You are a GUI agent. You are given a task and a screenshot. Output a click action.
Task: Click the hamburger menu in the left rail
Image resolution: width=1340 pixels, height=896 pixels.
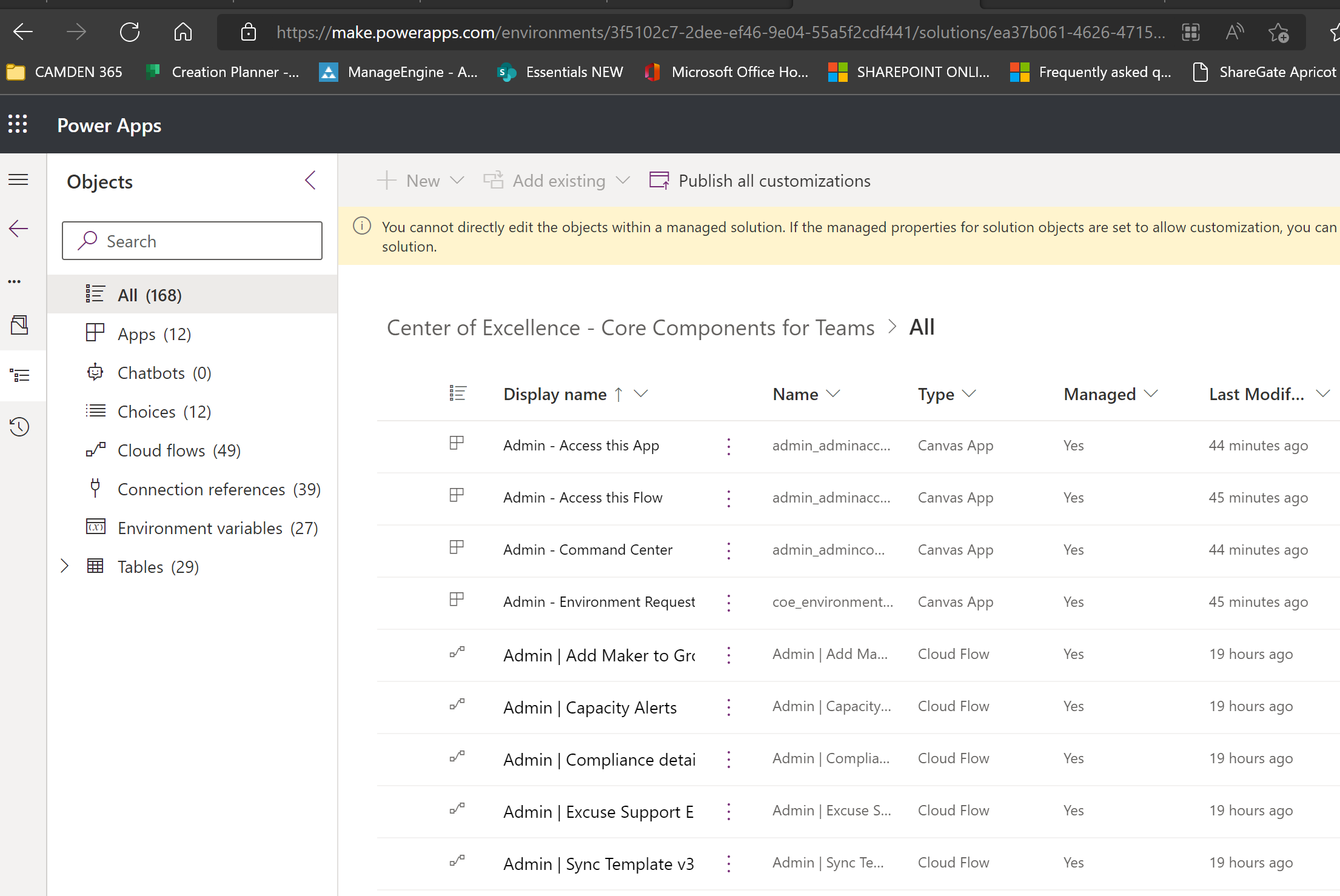[18, 179]
